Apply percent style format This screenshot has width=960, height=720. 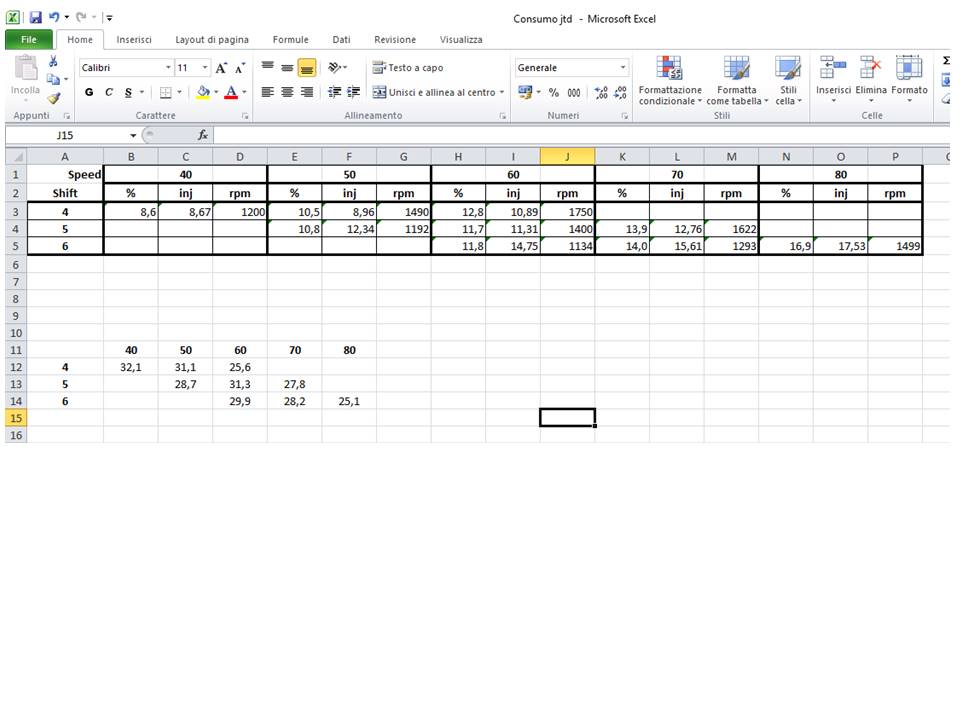click(x=553, y=92)
